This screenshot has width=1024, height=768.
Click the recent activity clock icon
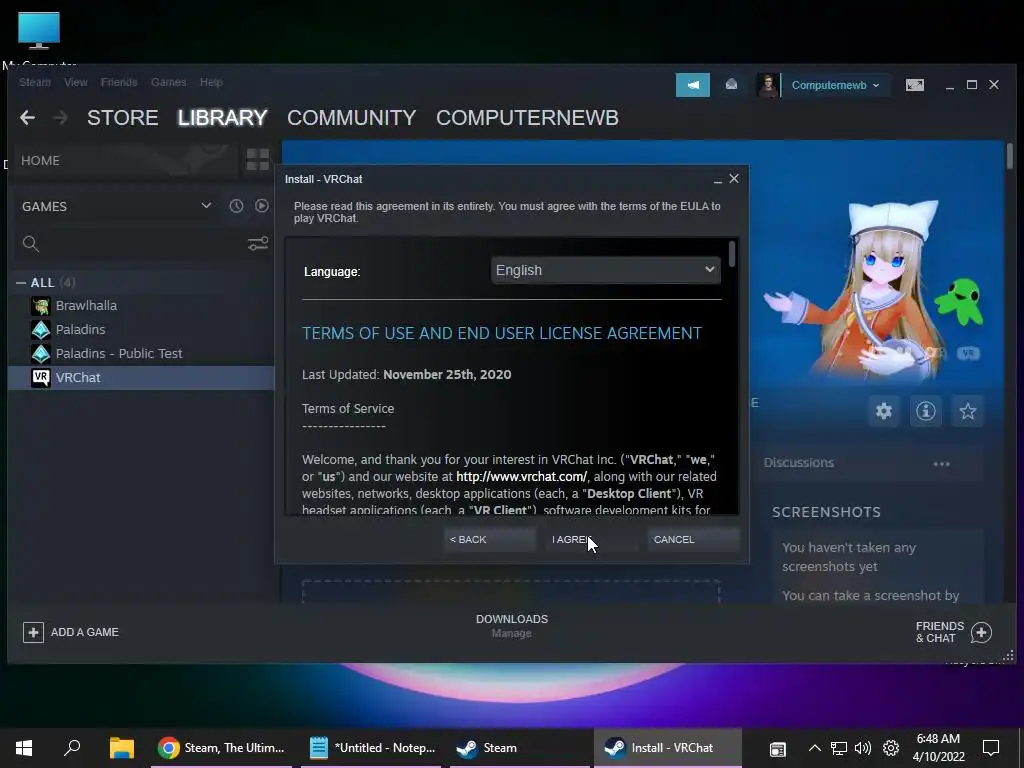[x=236, y=206]
